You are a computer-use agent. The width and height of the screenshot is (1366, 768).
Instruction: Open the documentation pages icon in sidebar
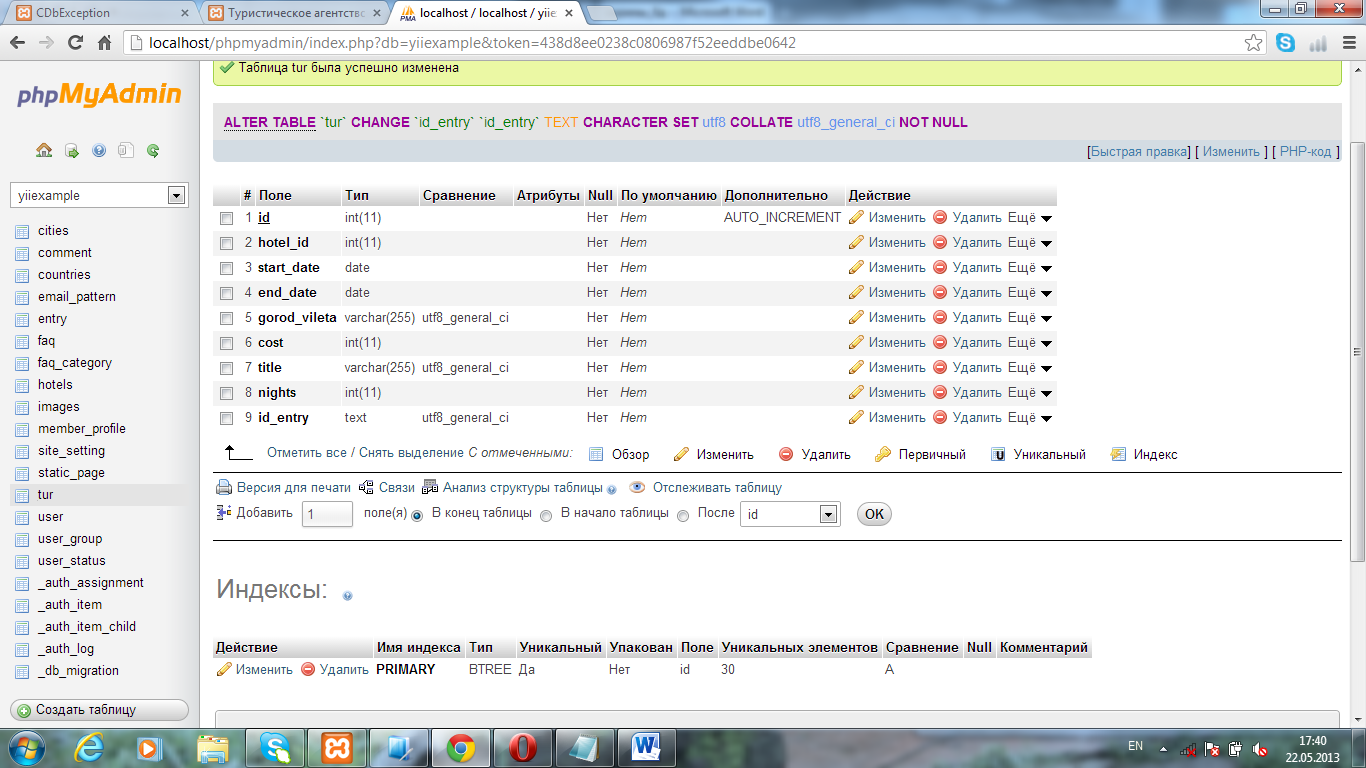pyautogui.click(x=126, y=151)
